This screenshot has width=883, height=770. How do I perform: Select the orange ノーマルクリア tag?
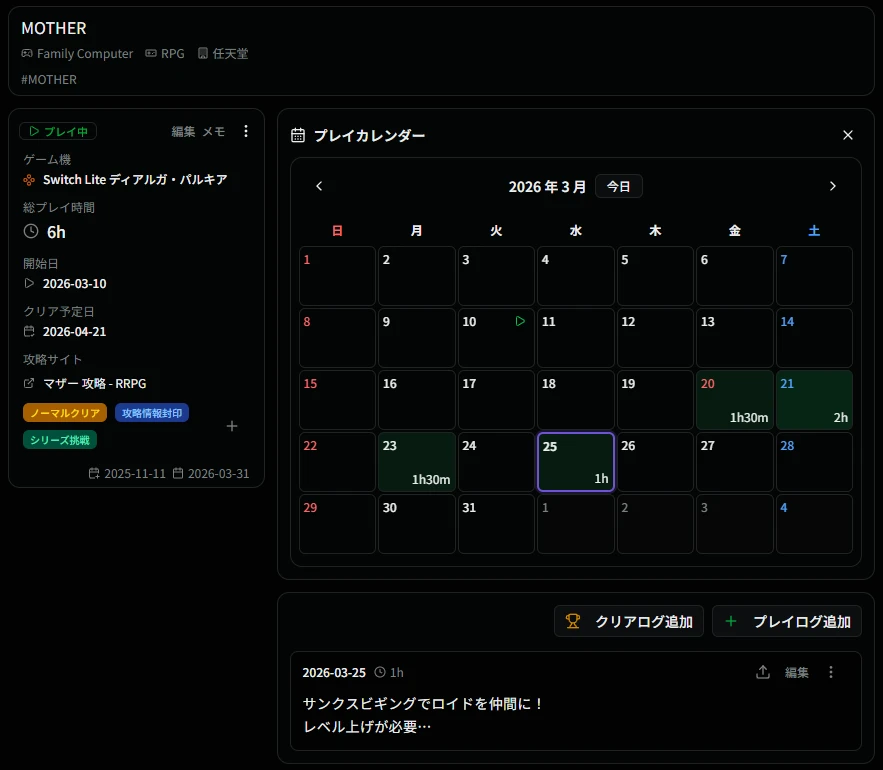coord(64,413)
